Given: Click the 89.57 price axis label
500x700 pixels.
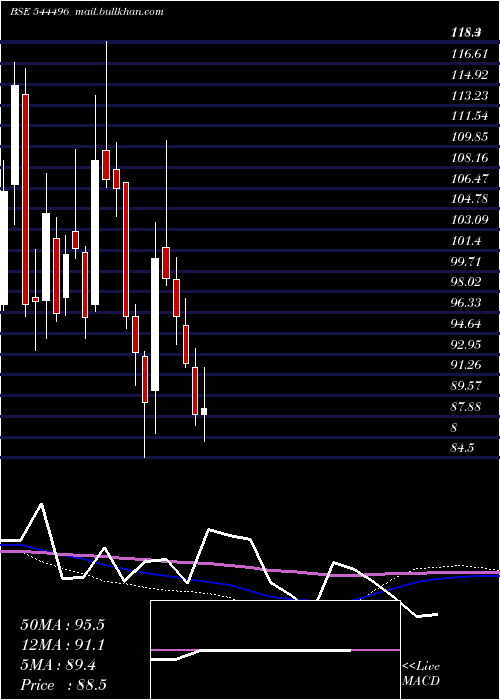Looking at the screenshot, I should coord(466,386).
